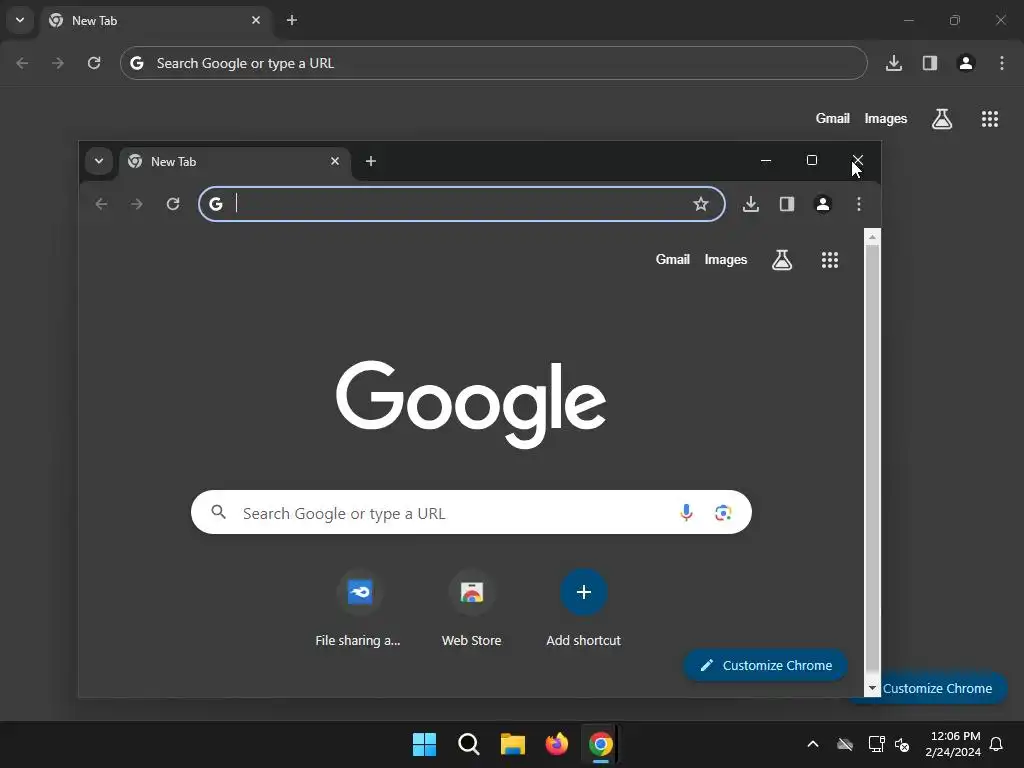The image size is (1024, 768).
Task: Click the Chrome icon on the taskbar
Action: (x=601, y=744)
